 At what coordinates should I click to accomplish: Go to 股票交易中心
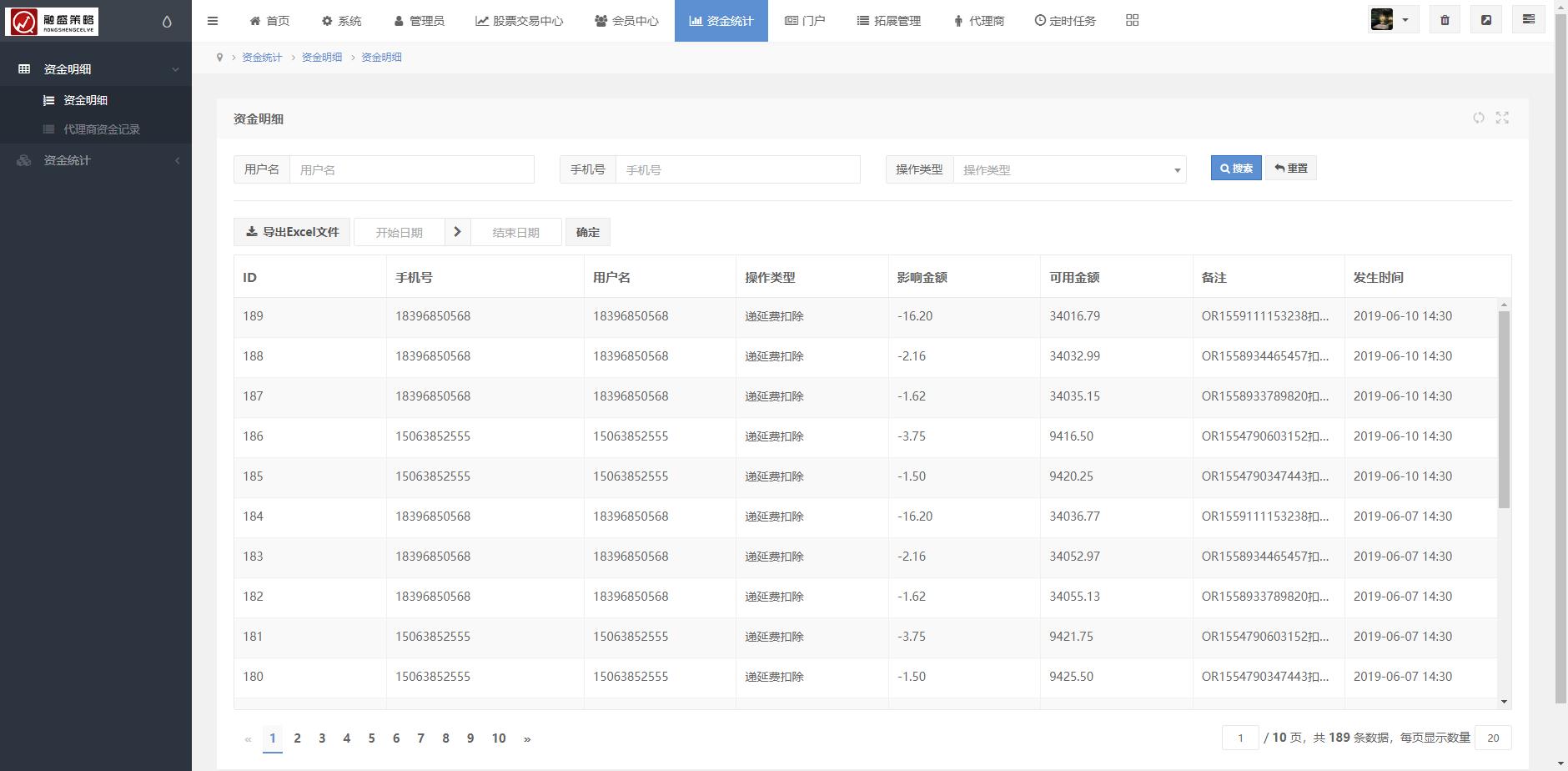[520, 21]
